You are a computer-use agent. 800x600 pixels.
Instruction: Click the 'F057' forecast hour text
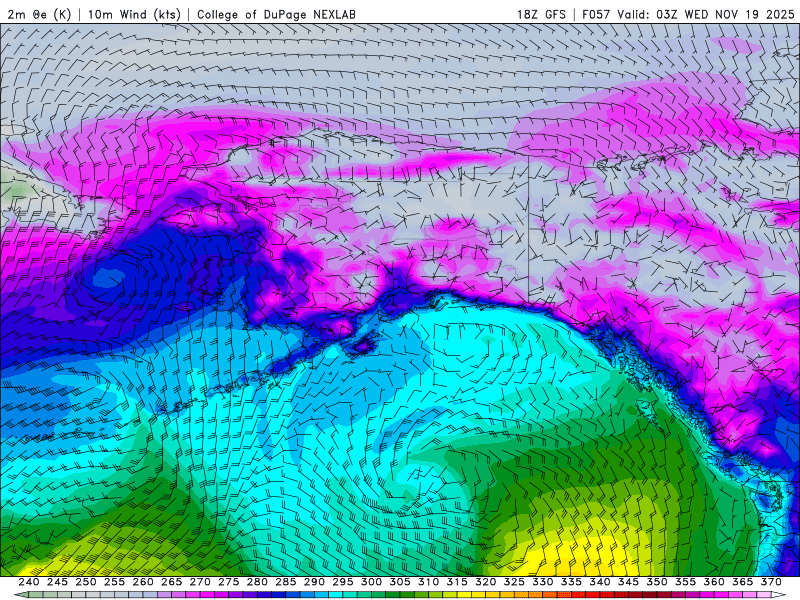pyautogui.click(x=596, y=14)
